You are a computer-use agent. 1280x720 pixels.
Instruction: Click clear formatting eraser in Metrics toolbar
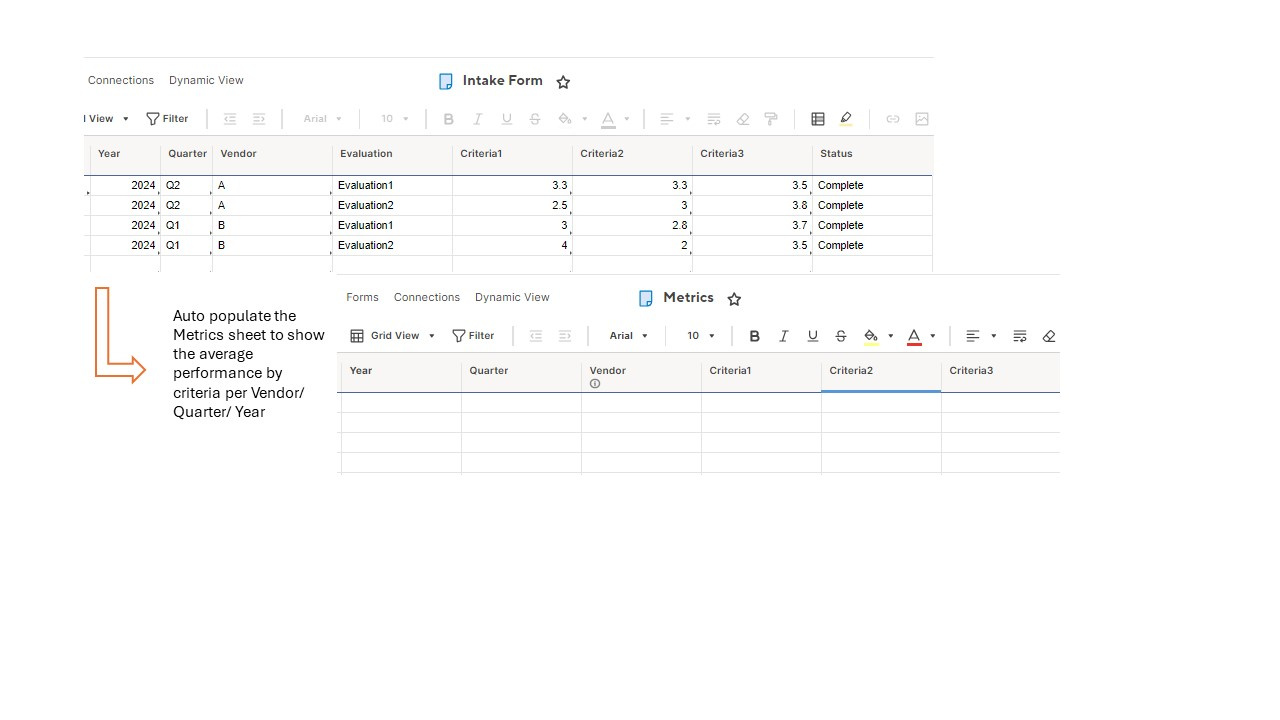tap(1049, 336)
